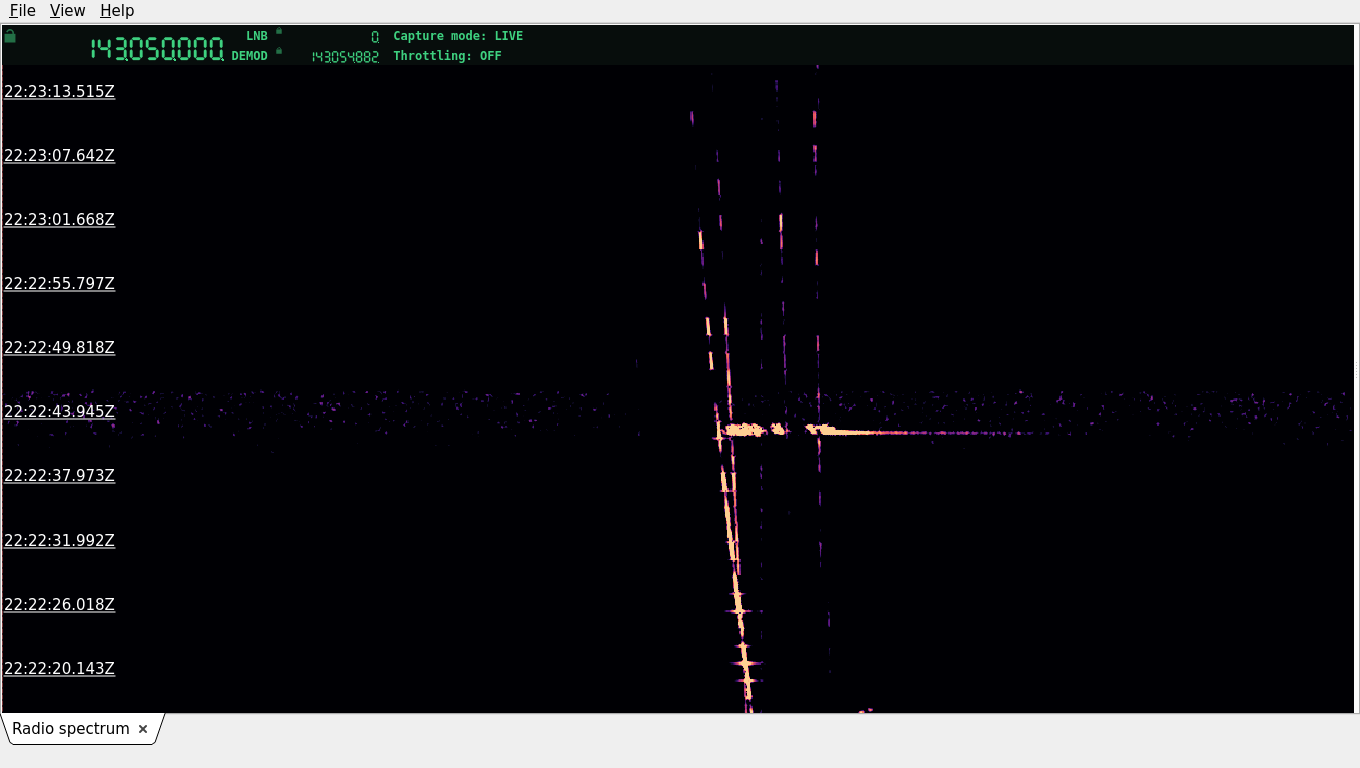Click timestamp 22:22:43.945Z

(59, 412)
